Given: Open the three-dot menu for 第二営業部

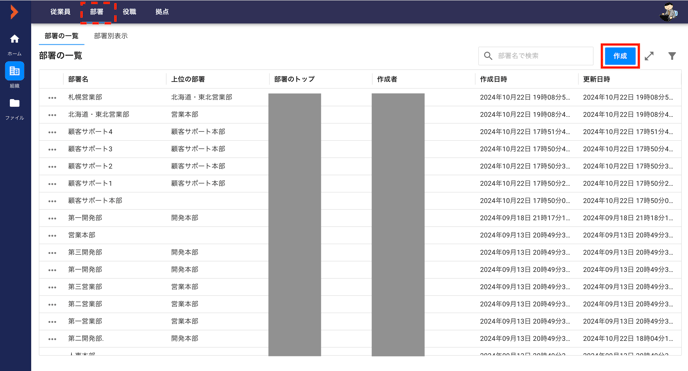Looking at the screenshot, I should click(52, 305).
